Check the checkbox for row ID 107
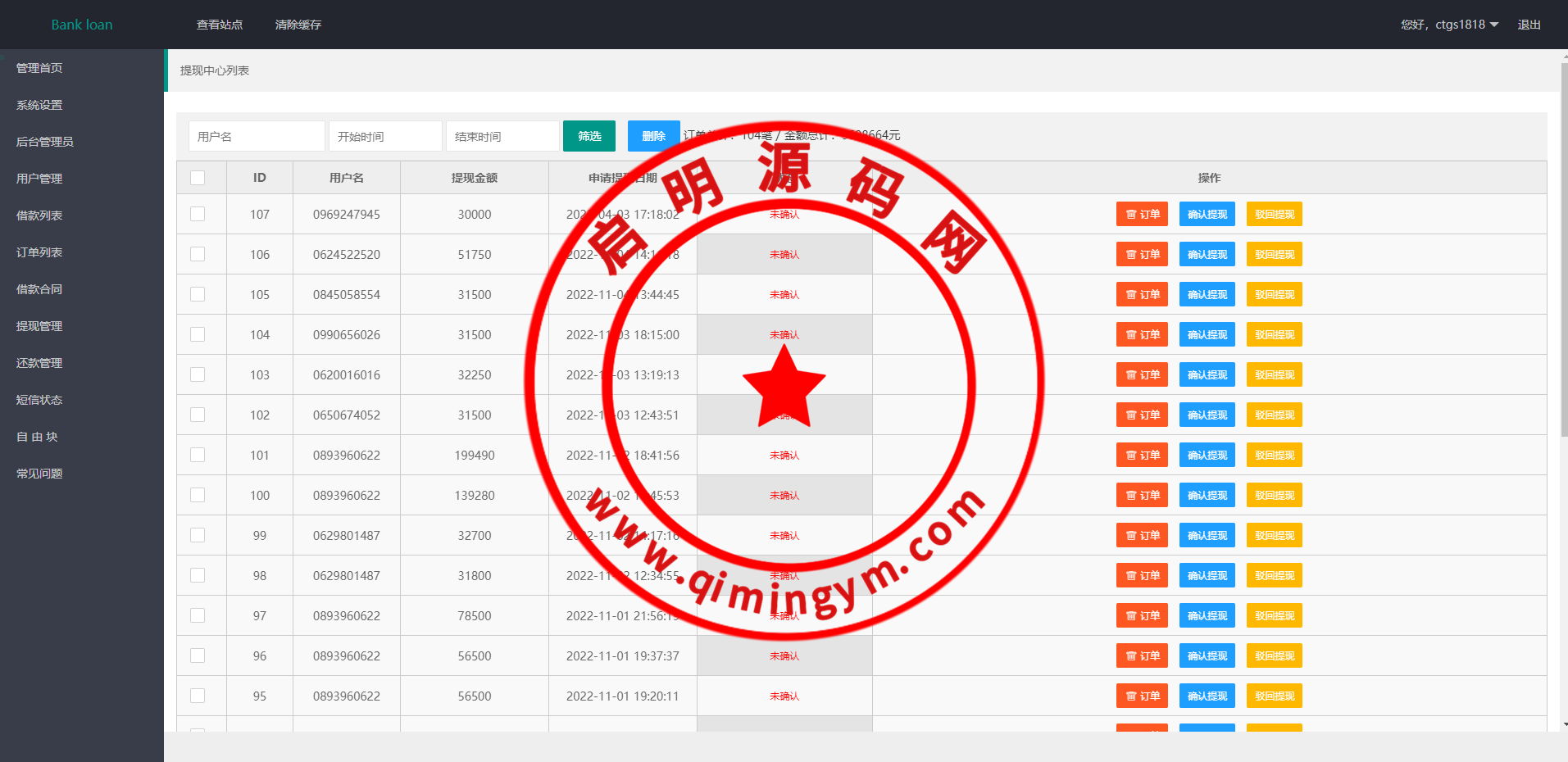Viewport: 1568px width, 762px height. pyautogui.click(x=198, y=214)
